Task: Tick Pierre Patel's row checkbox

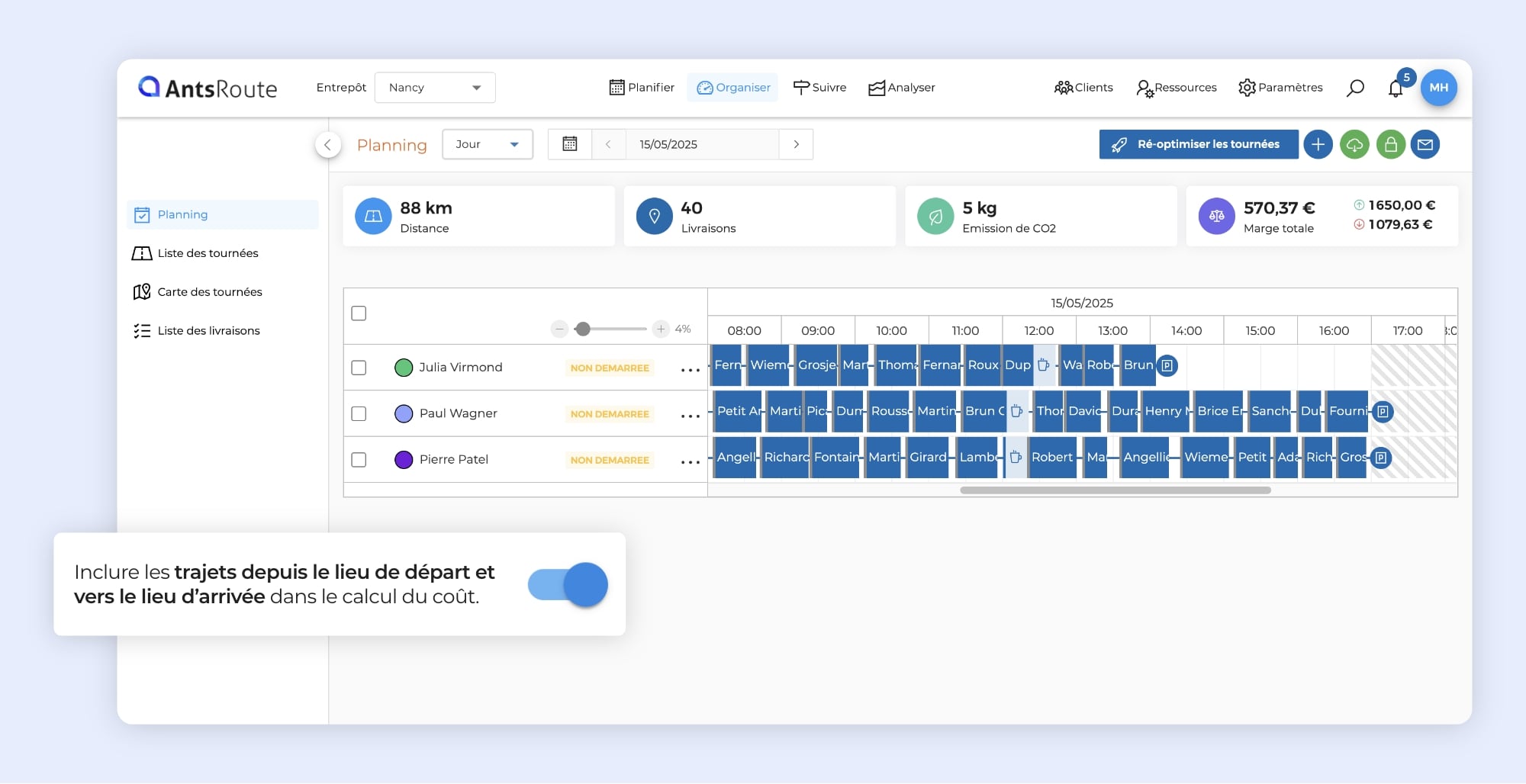Action: [x=359, y=460]
